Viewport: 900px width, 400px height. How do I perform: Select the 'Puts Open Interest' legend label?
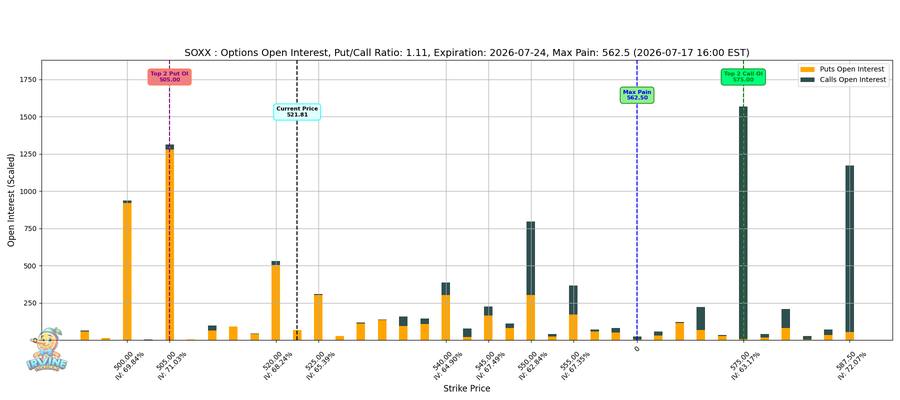pyautogui.click(x=851, y=69)
